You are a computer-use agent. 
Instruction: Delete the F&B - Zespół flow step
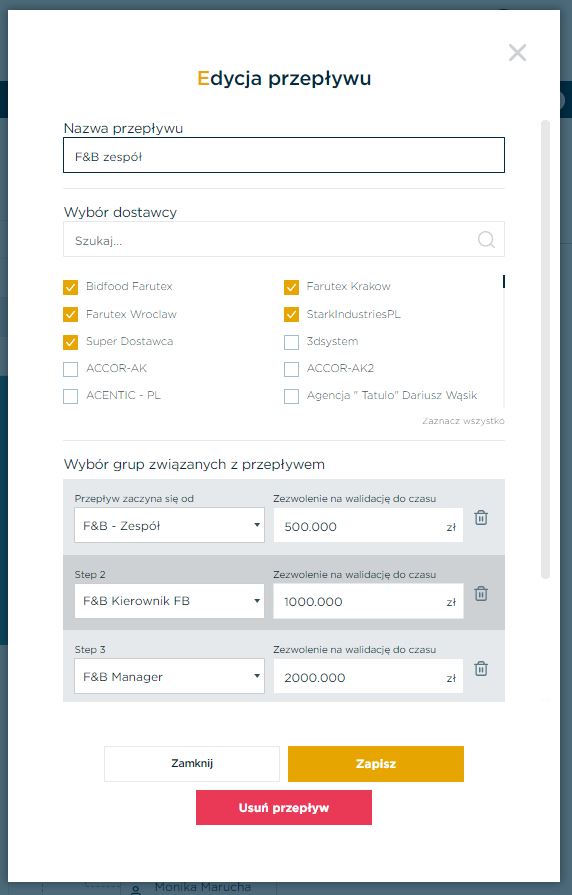481,518
